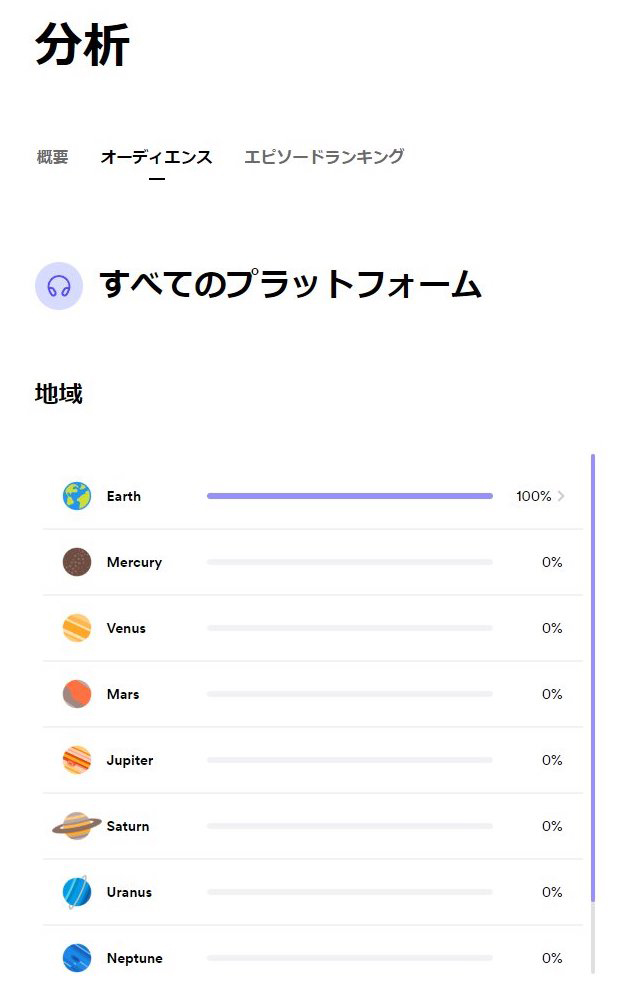The width and height of the screenshot is (642, 984).
Task: Click the Earth 100% progress bar
Action: pyautogui.click(x=349, y=496)
